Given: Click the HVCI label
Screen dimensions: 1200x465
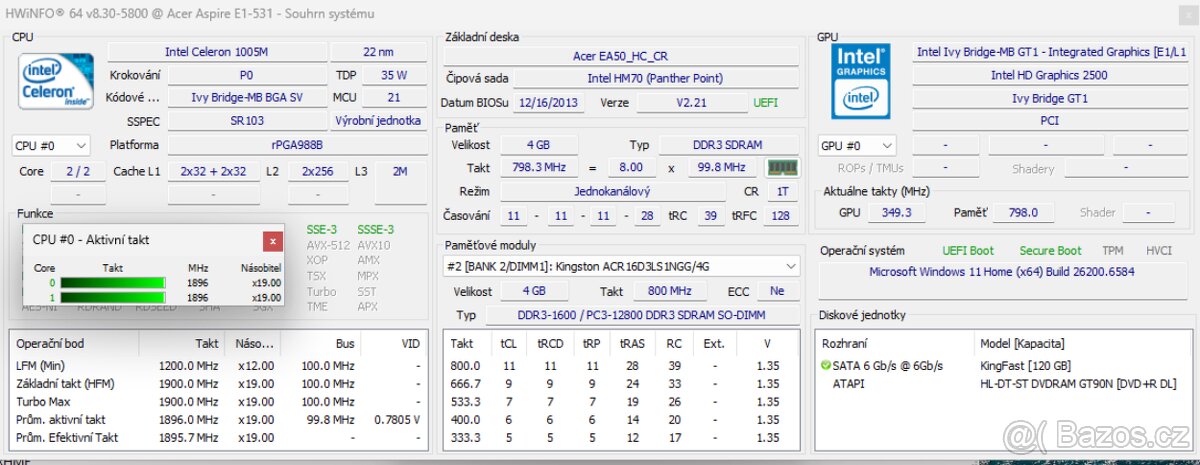Looking at the screenshot, I should tap(1159, 251).
